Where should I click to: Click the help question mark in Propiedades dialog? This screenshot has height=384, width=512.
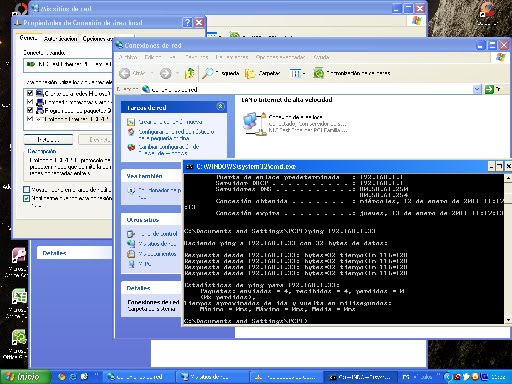(x=187, y=22)
